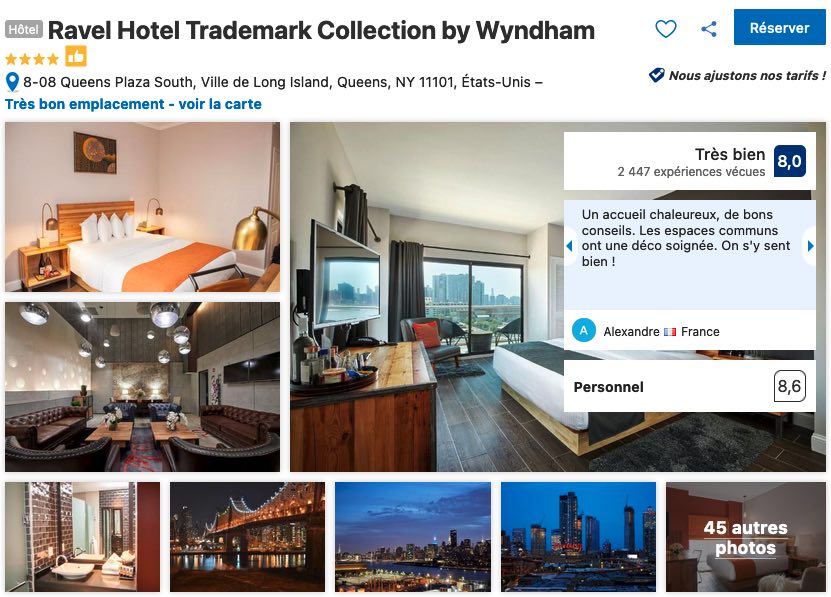The height and width of the screenshot is (597, 831).
Task: Click the share icon
Action: point(709,29)
